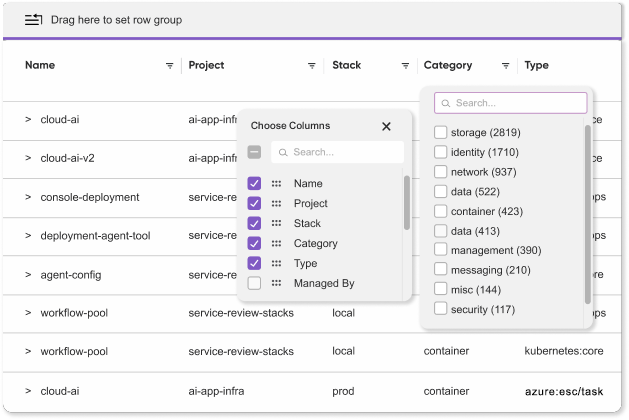629x420 pixels.
Task: Sort by the Type column header
Action: click(x=536, y=65)
